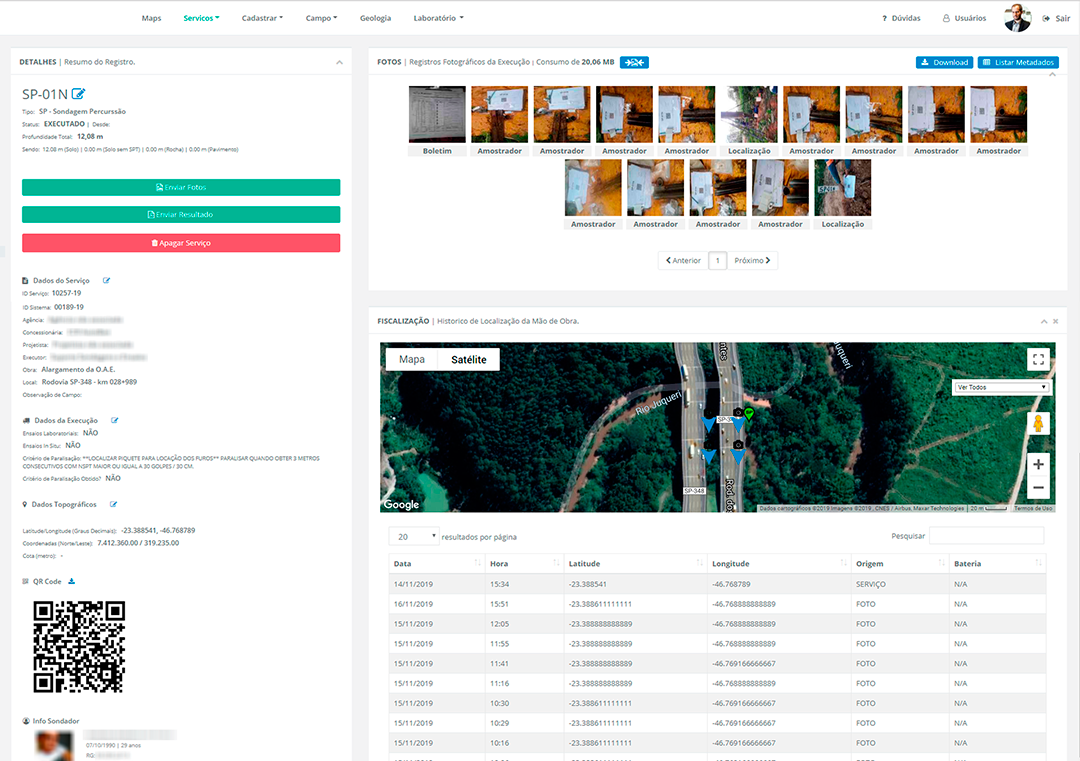Click Enviar Resultado button
The width and height of the screenshot is (1080, 761).
coord(181,215)
